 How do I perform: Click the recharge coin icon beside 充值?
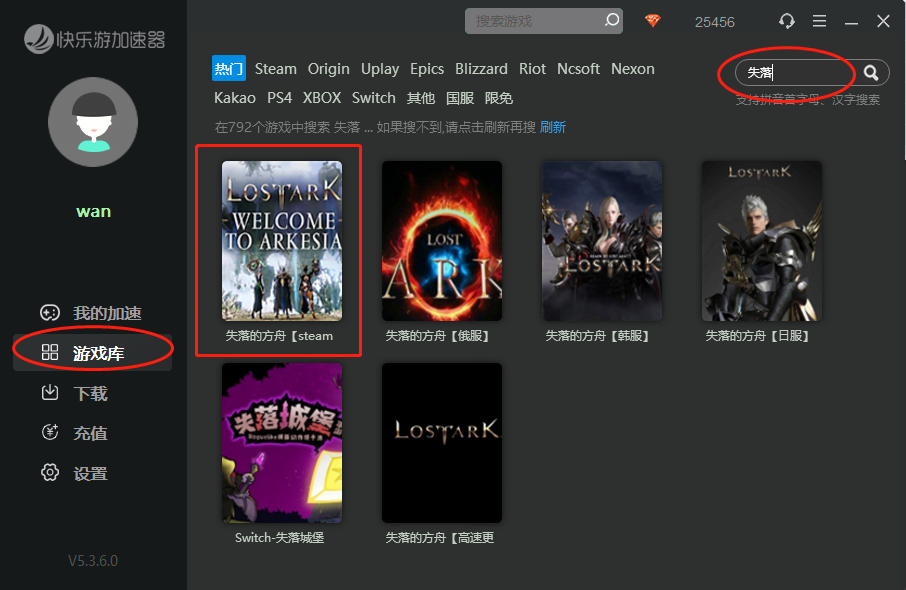coord(50,432)
